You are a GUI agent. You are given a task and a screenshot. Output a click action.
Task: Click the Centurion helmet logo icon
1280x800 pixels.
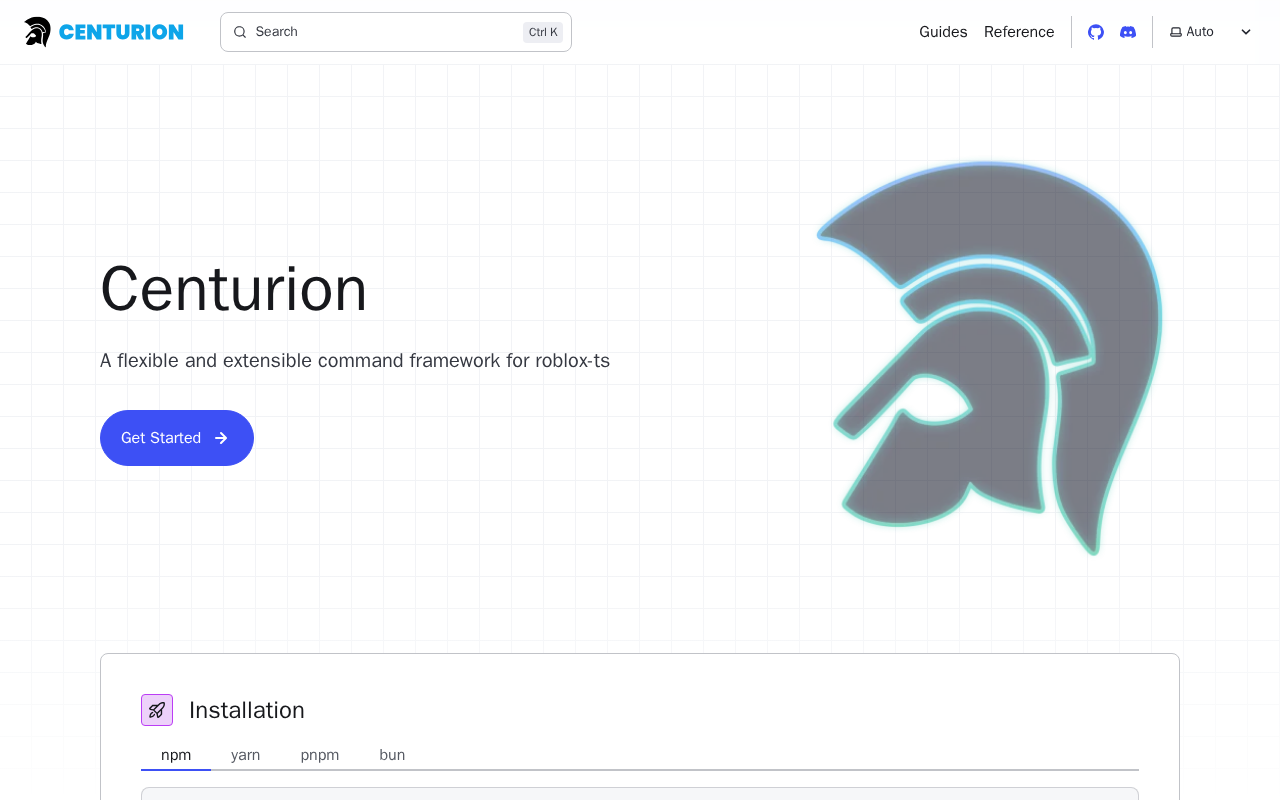pos(38,32)
